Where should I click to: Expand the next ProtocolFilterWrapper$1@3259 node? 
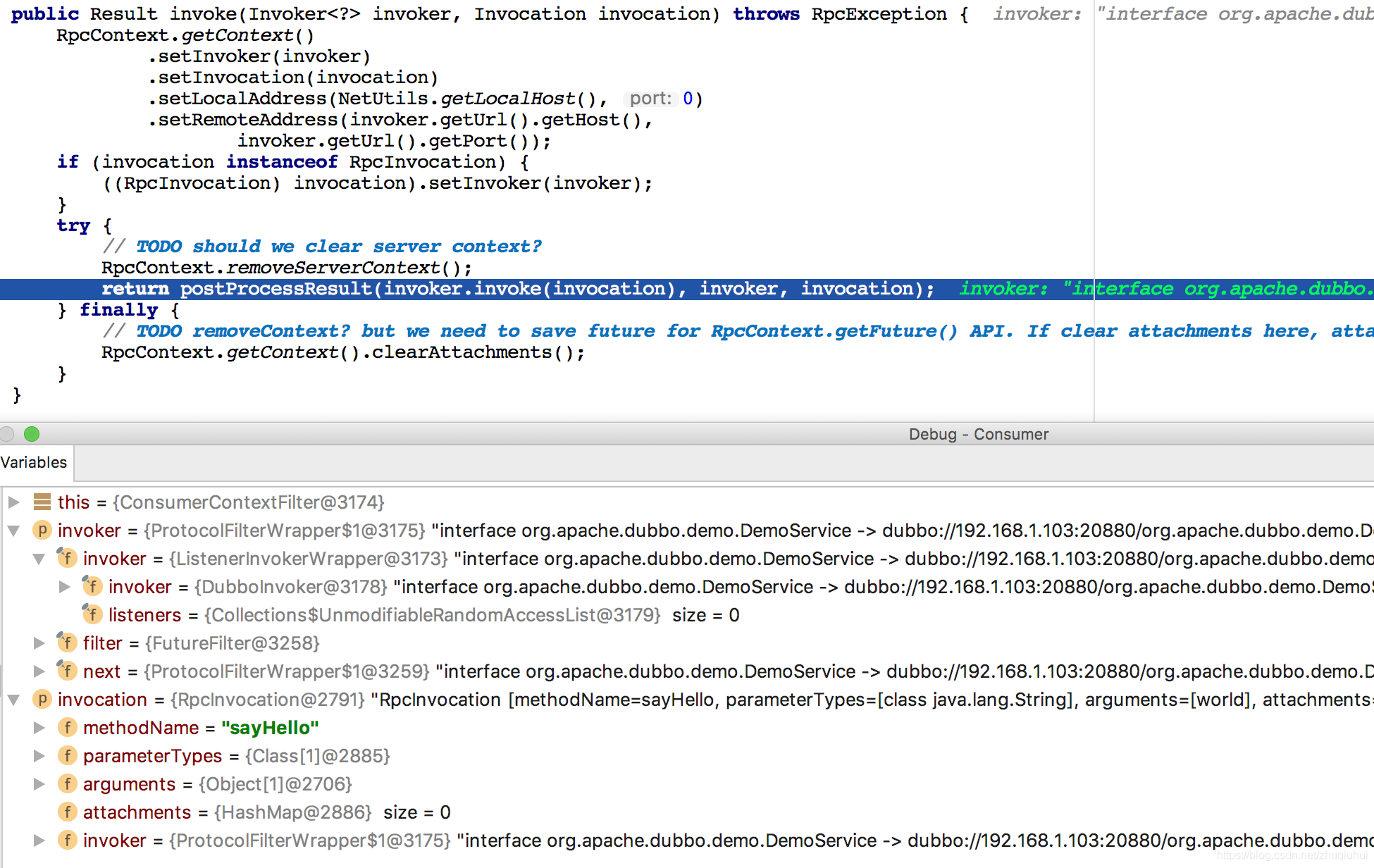click(39, 671)
